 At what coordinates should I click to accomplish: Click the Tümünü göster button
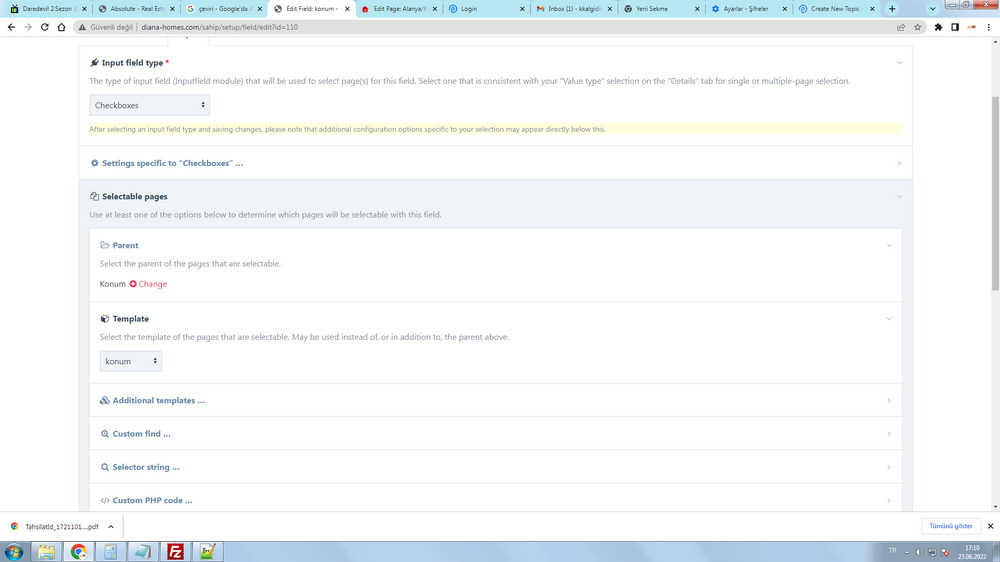[950, 526]
